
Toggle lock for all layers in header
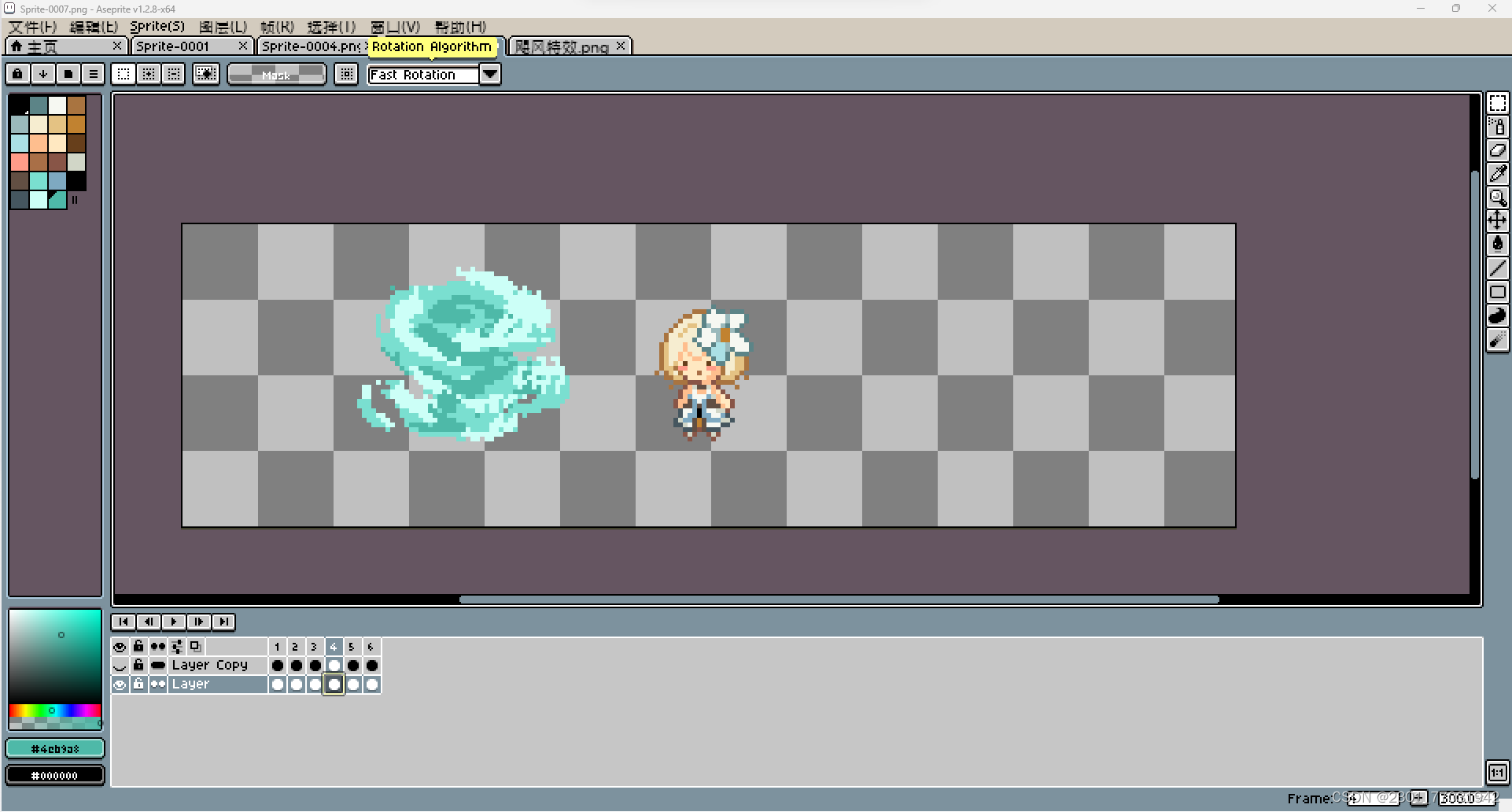click(x=138, y=647)
